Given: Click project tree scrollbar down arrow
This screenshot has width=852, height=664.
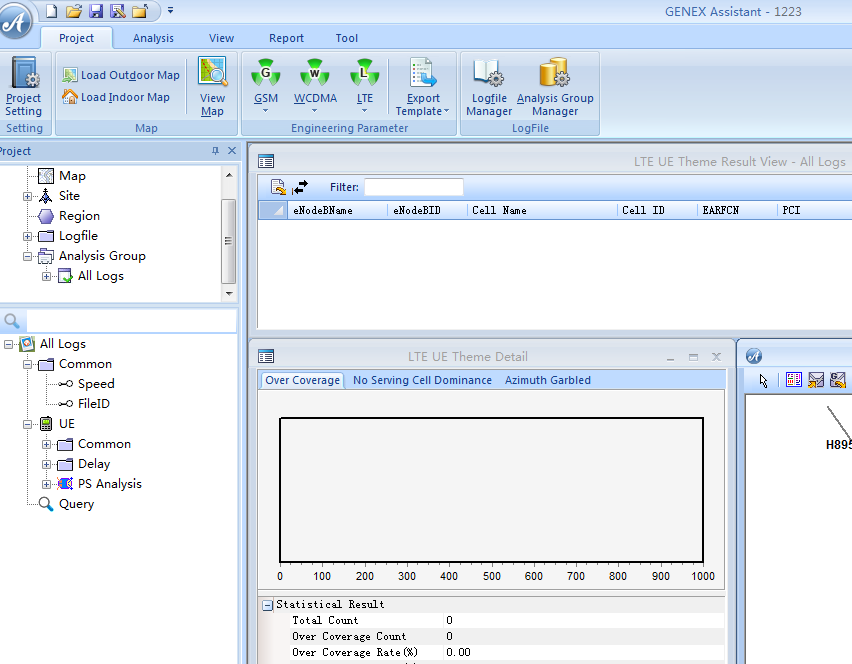Looking at the screenshot, I should pyautogui.click(x=229, y=293).
